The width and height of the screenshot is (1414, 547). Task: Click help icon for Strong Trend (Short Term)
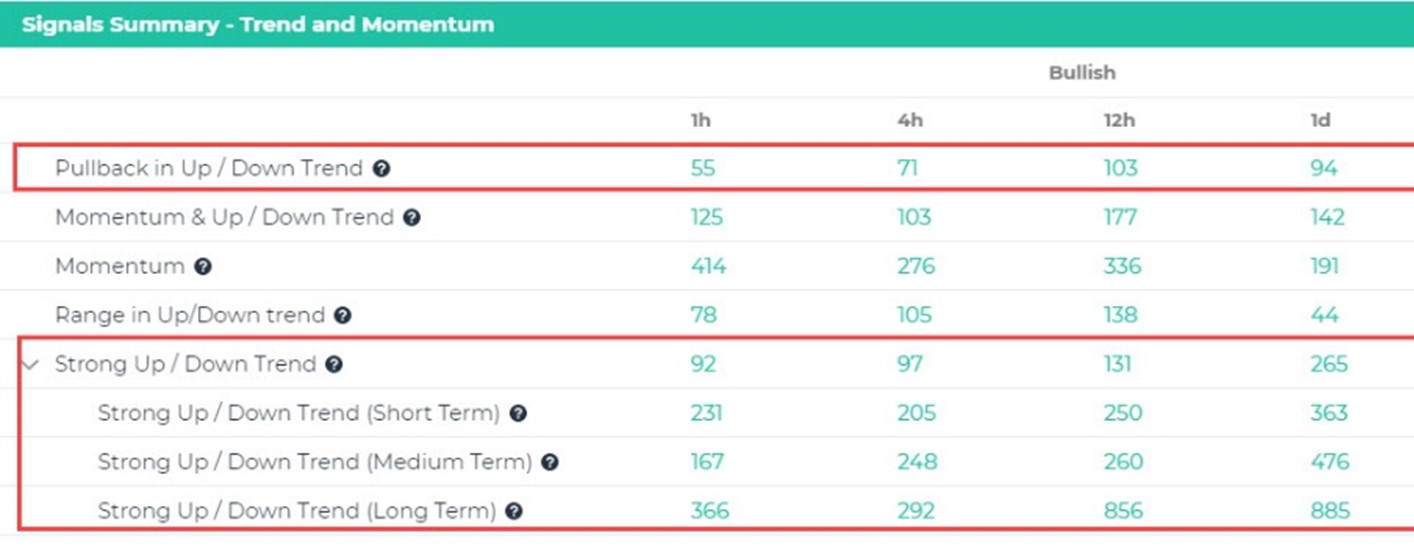(517, 414)
